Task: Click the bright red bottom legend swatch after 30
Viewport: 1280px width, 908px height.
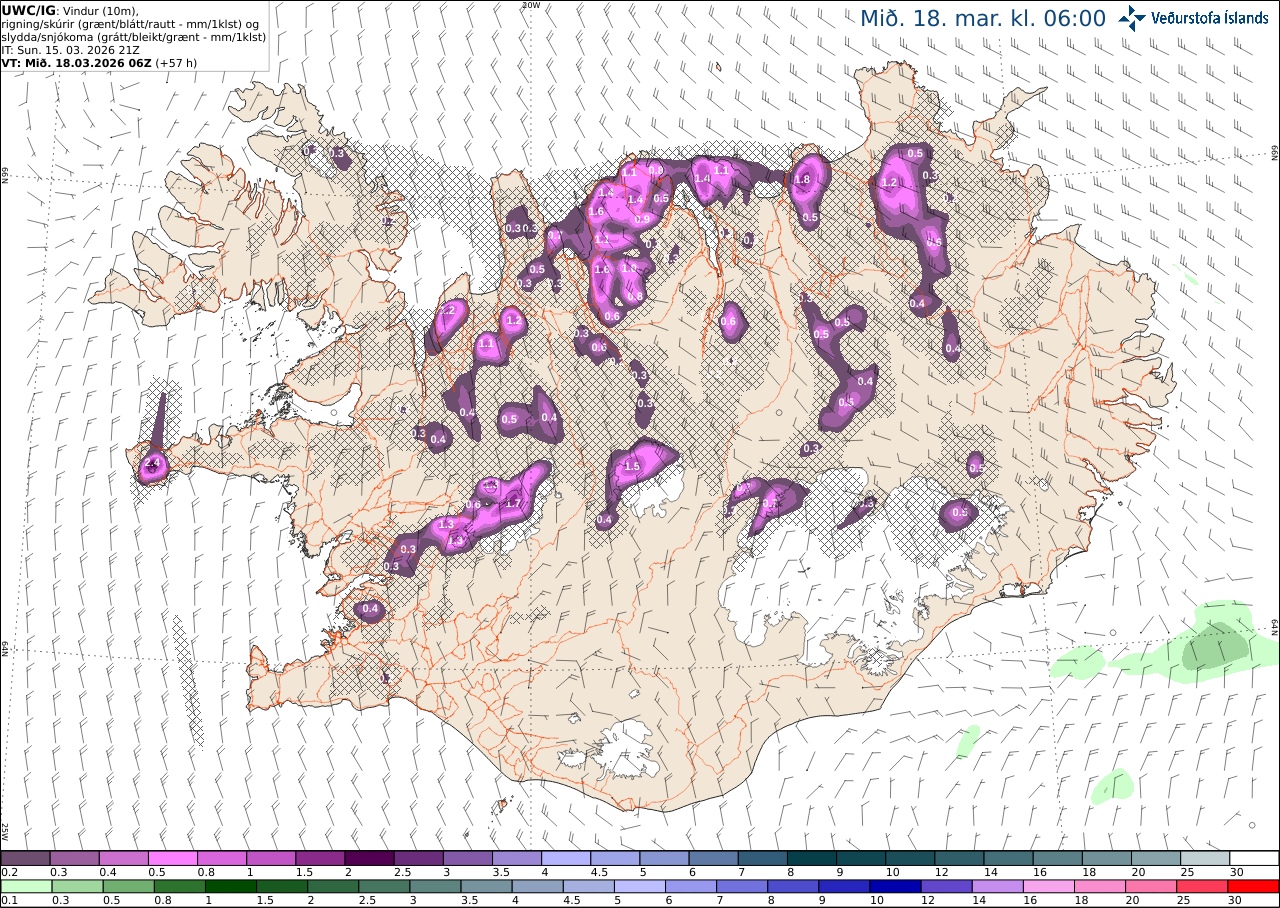Action: [x=1253, y=886]
